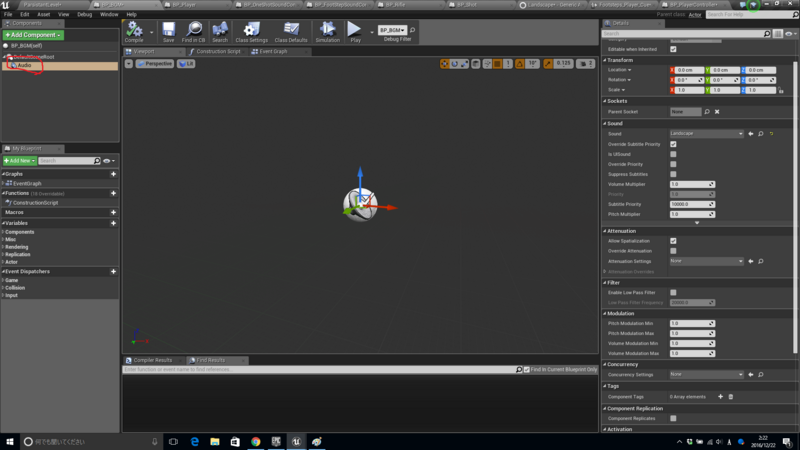This screenshot has width=800, height=450.
Task: Open Attenuation Settings dropdown
Action: (707, 261)
